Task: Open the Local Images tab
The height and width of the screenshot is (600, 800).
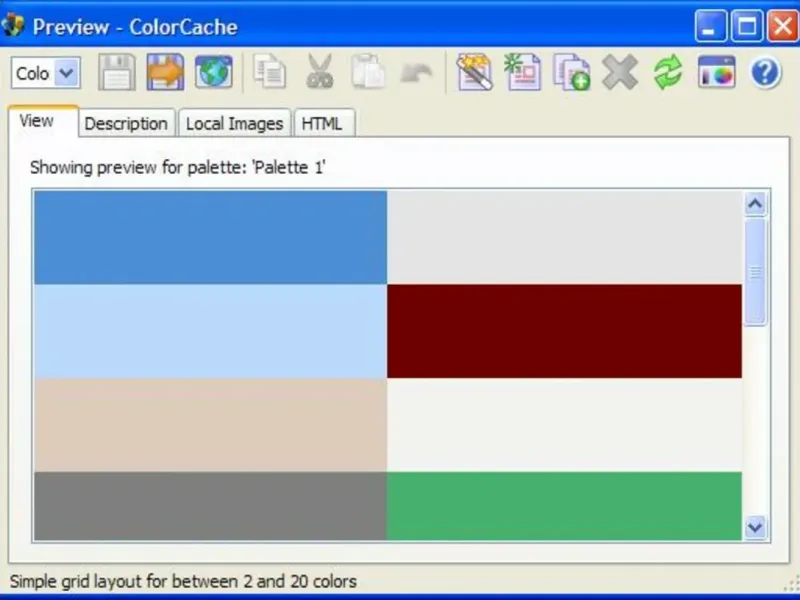Action: pyautogui.click(x=234, y=123)
